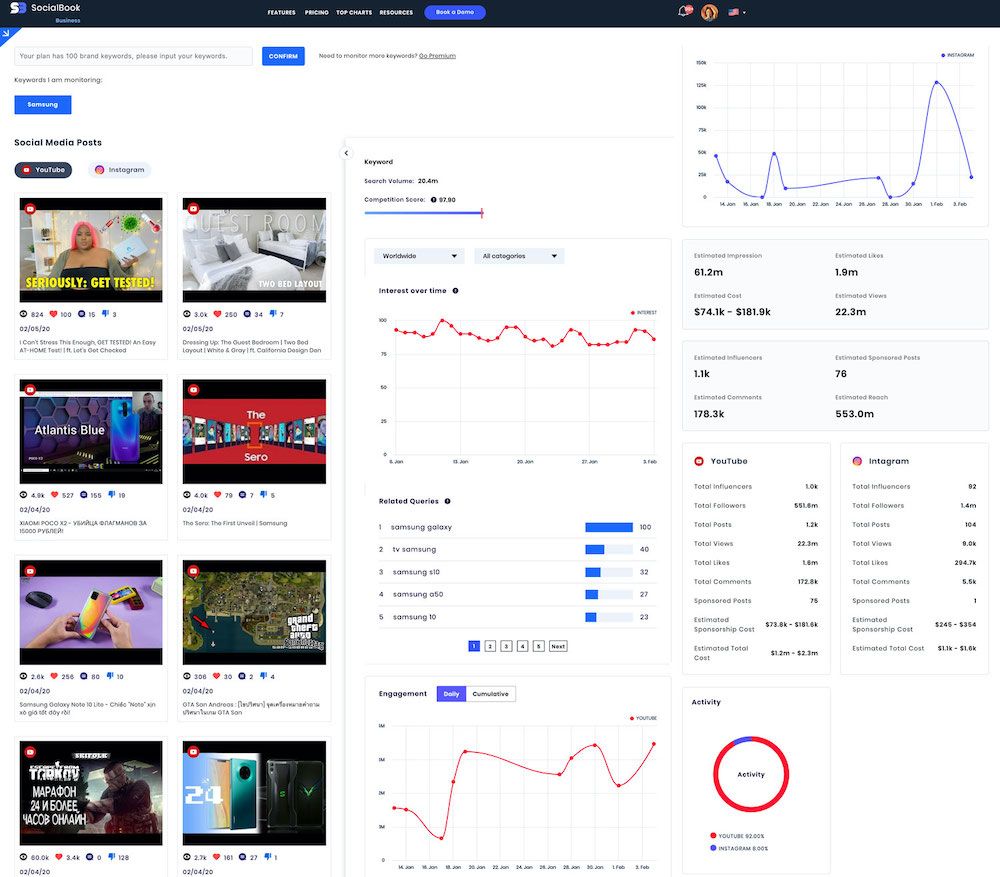Click the info icon next to Interest over time
Screen dimensions: 1000x877
pyautogui.click(x=455, y=291)
